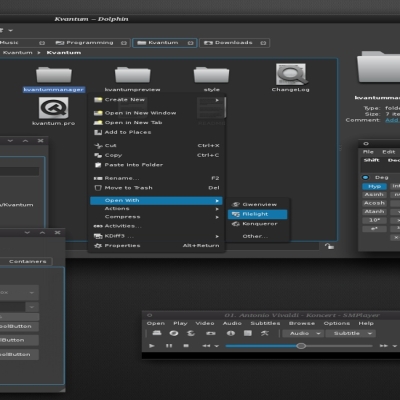Click the Add comment link in the info panel

point(392,120)
